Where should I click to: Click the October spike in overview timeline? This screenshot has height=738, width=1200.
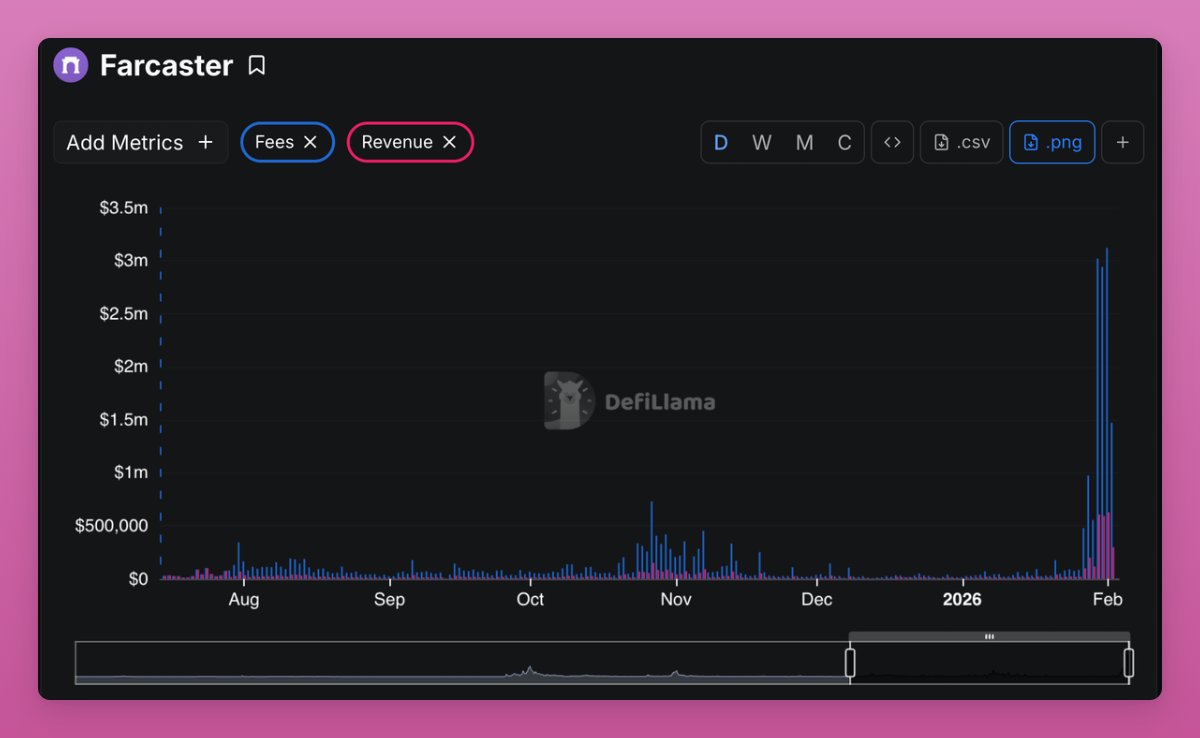(x=530, y=671)
